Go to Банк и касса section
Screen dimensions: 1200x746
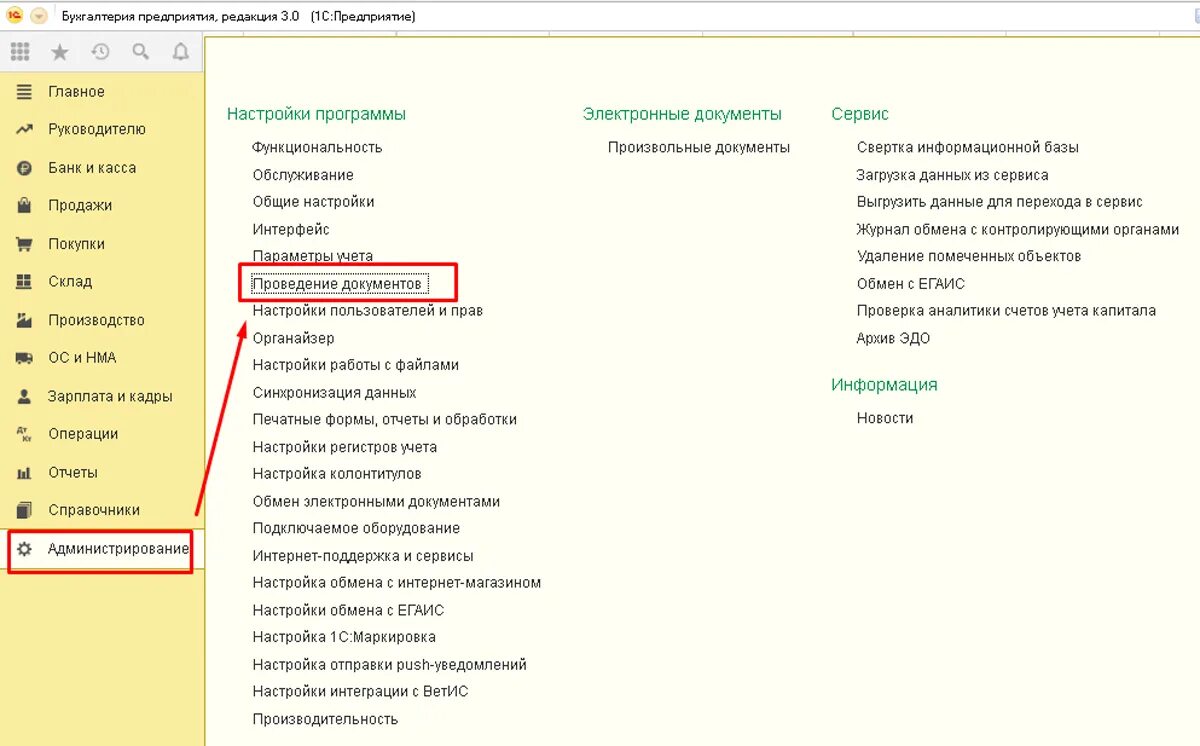click(92, 168)
